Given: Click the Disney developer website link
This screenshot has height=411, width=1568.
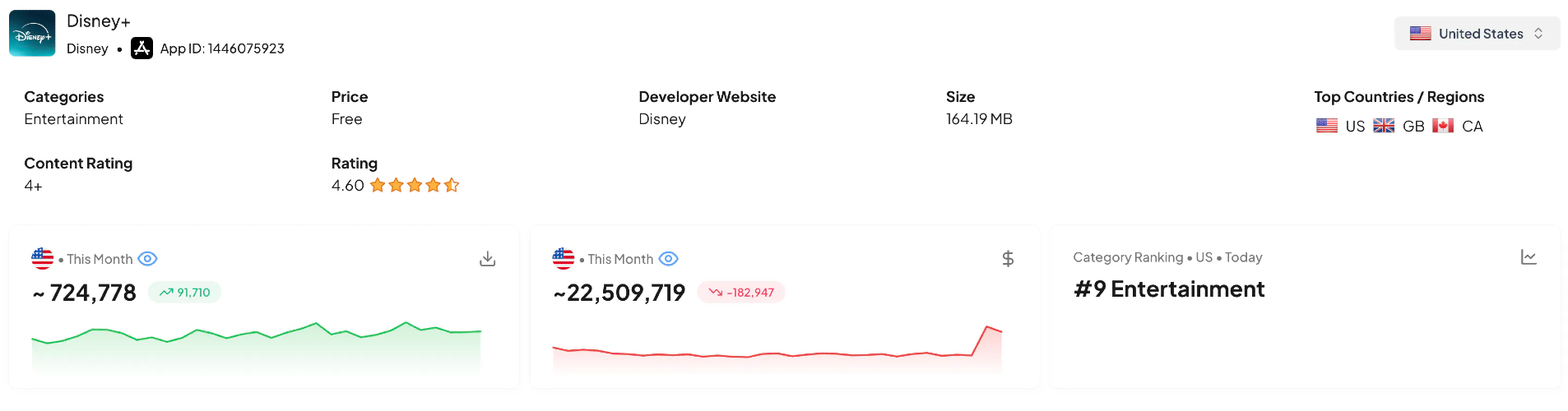Looking at the screenshot, I should tap(662, 119).
